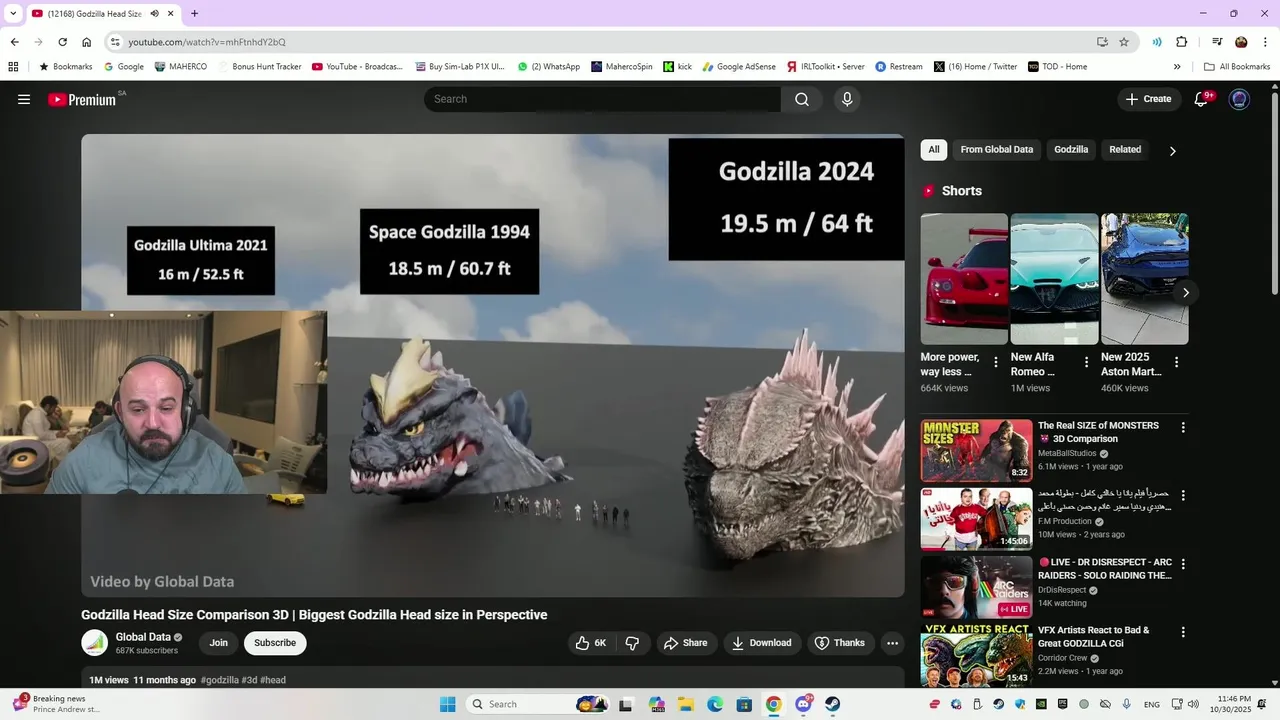Select the All filter chip

934,150
